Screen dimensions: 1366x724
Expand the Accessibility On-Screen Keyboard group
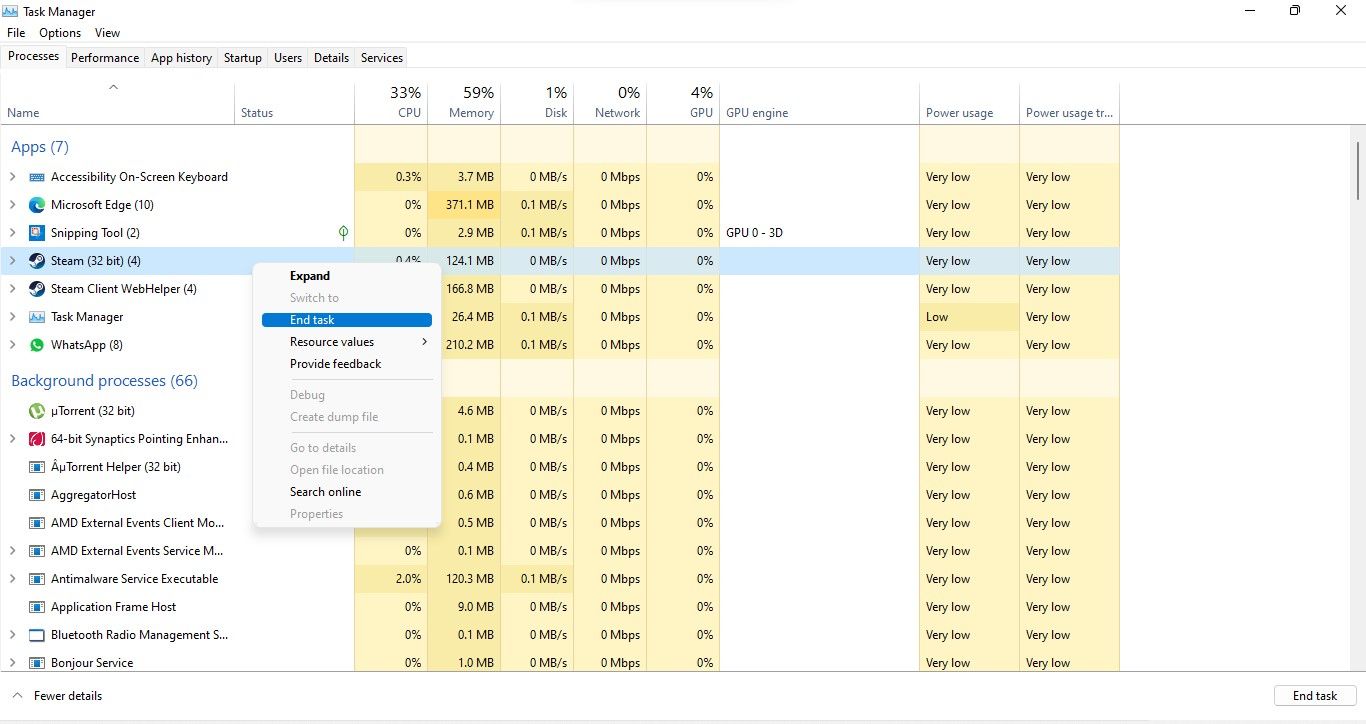click(12, 177)
